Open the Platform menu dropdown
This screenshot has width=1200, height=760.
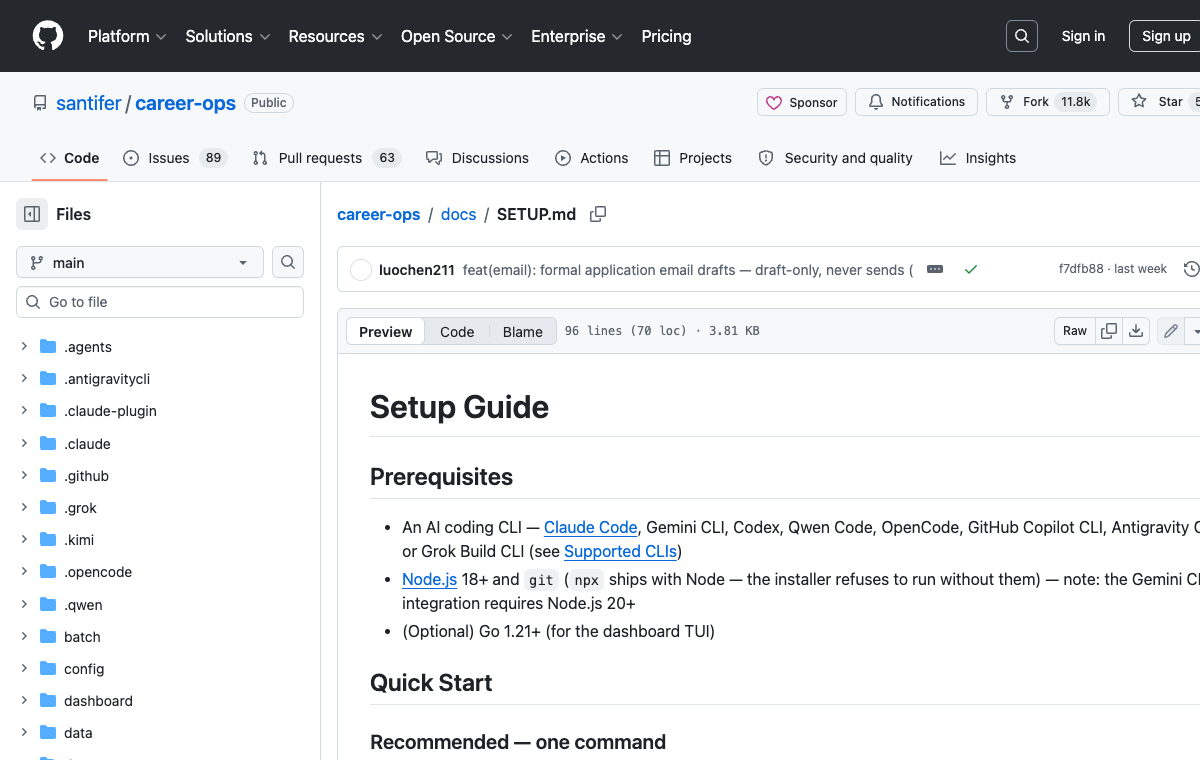(x=127, y=36)
